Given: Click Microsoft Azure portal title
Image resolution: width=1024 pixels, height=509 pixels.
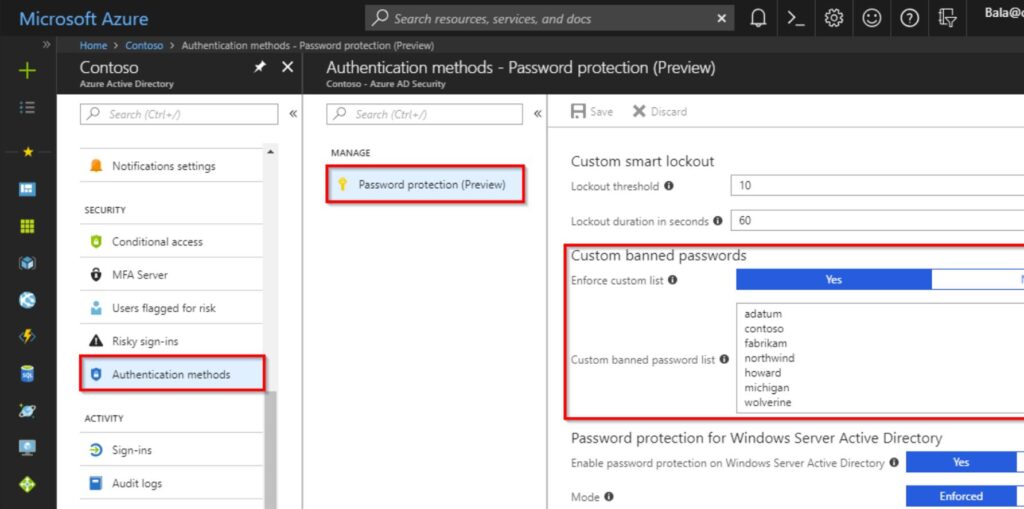Looking at the screenshot, I should pyautogui.click(x=84, y=18).
